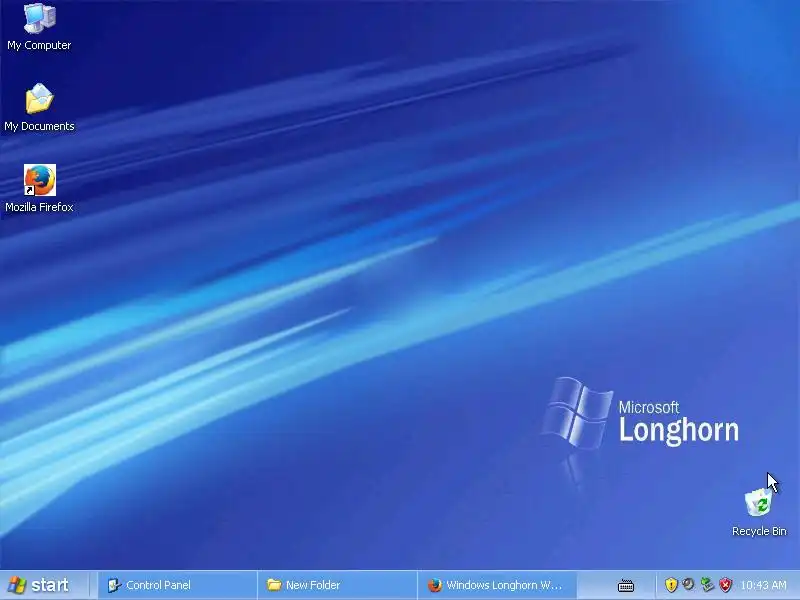Switch to the Control Panel taskbar window
The width and height of the screenshot is (800, 600).
click(177, 585)
